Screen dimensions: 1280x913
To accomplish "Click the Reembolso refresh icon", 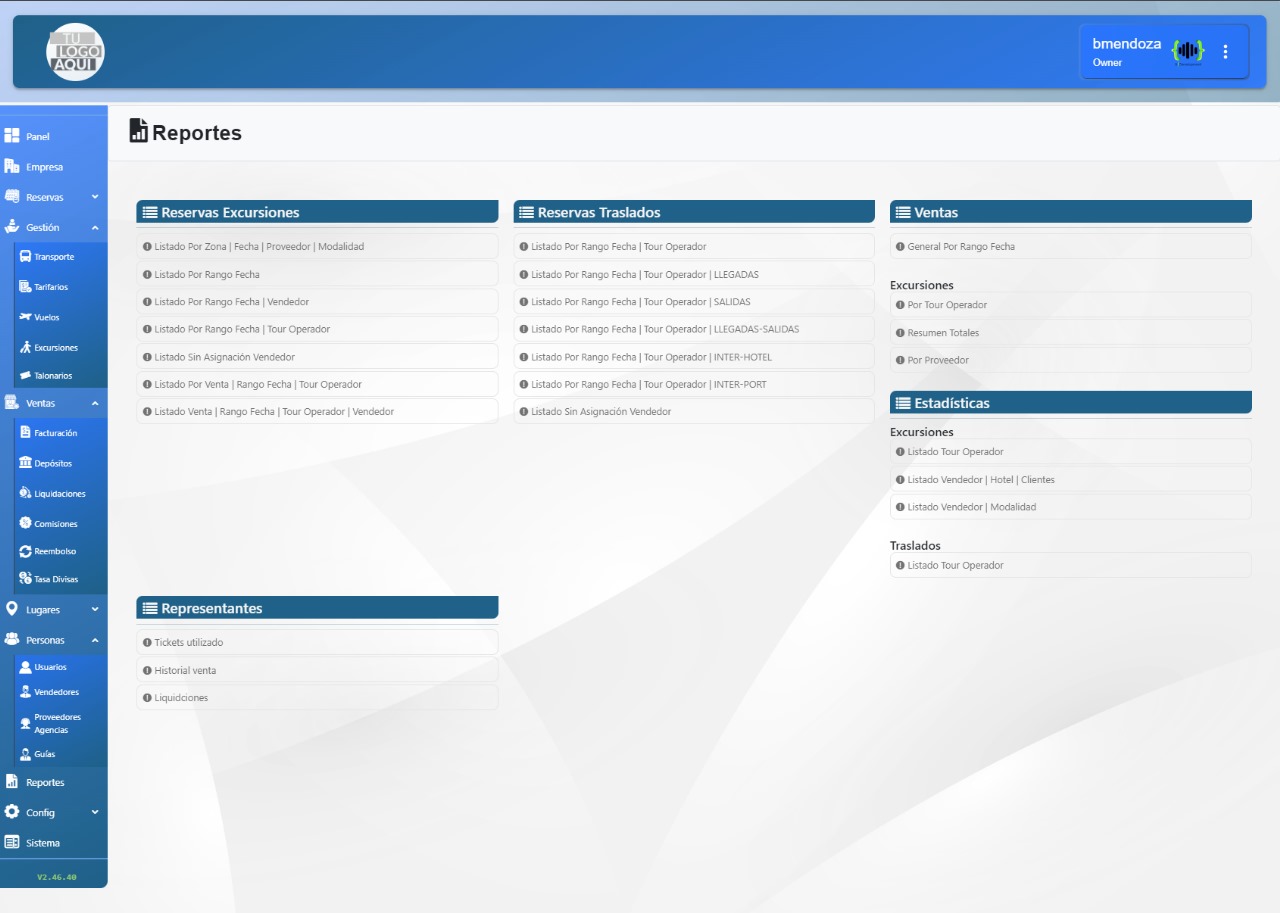I will 25,551.
